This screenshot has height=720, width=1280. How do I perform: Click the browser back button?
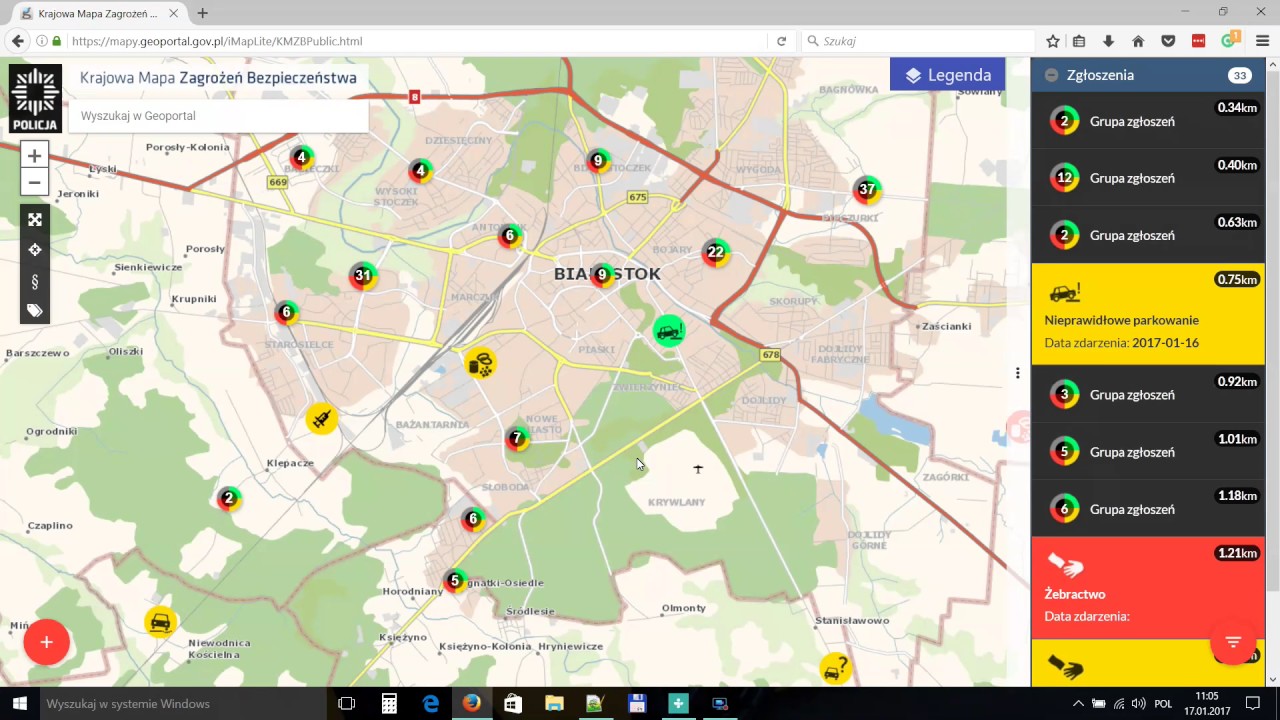point(17,41)
